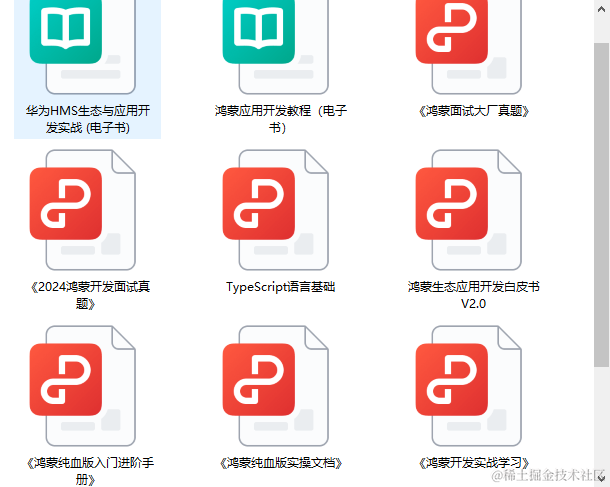Select the 鸿蒙应用开发教程 ebook icon

click(x=275, y=46)
